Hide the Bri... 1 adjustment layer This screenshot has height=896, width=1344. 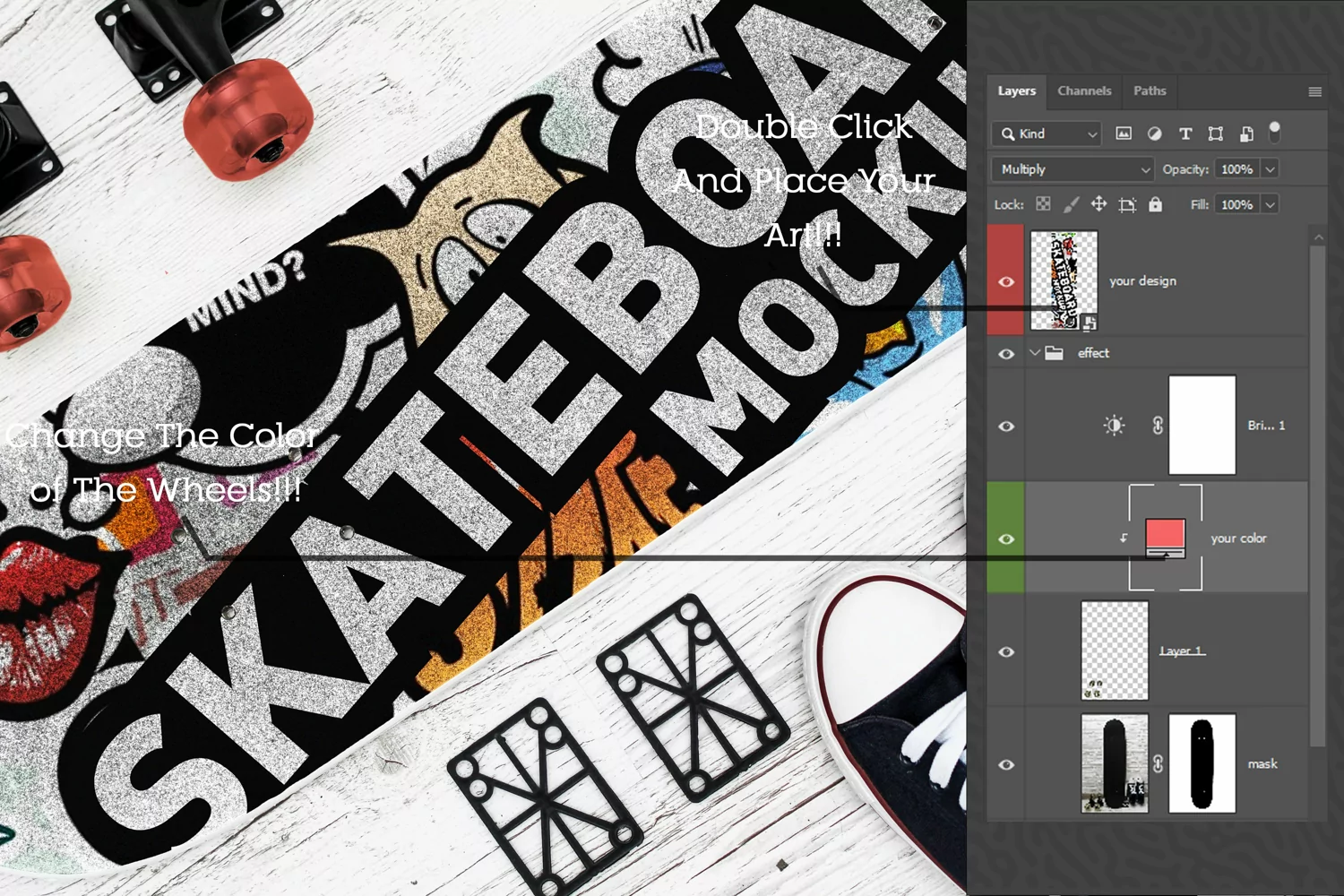(x=1006, y=426)
